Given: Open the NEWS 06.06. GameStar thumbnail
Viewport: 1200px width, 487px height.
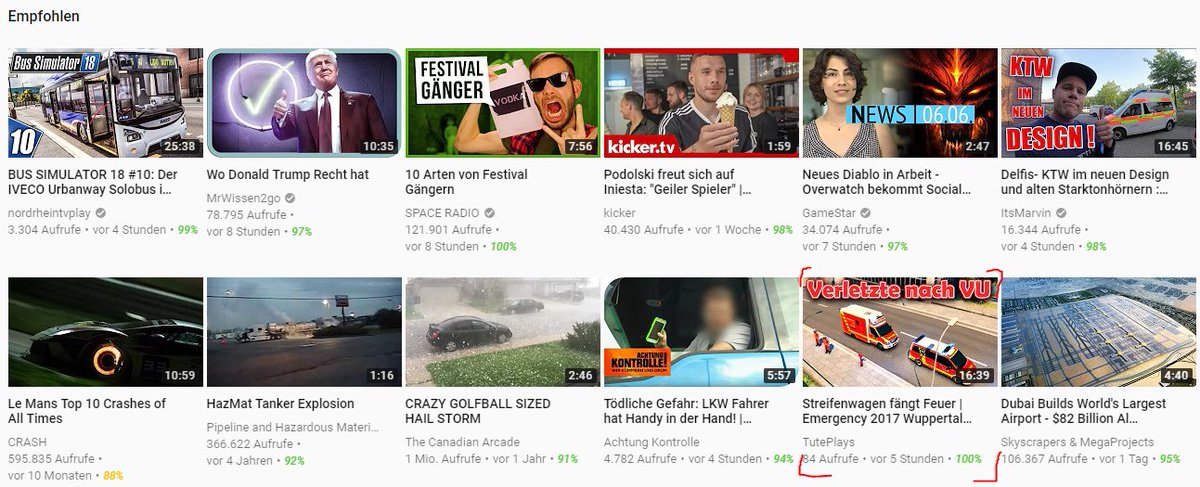Looking at the screenshot, I should 899,103.
